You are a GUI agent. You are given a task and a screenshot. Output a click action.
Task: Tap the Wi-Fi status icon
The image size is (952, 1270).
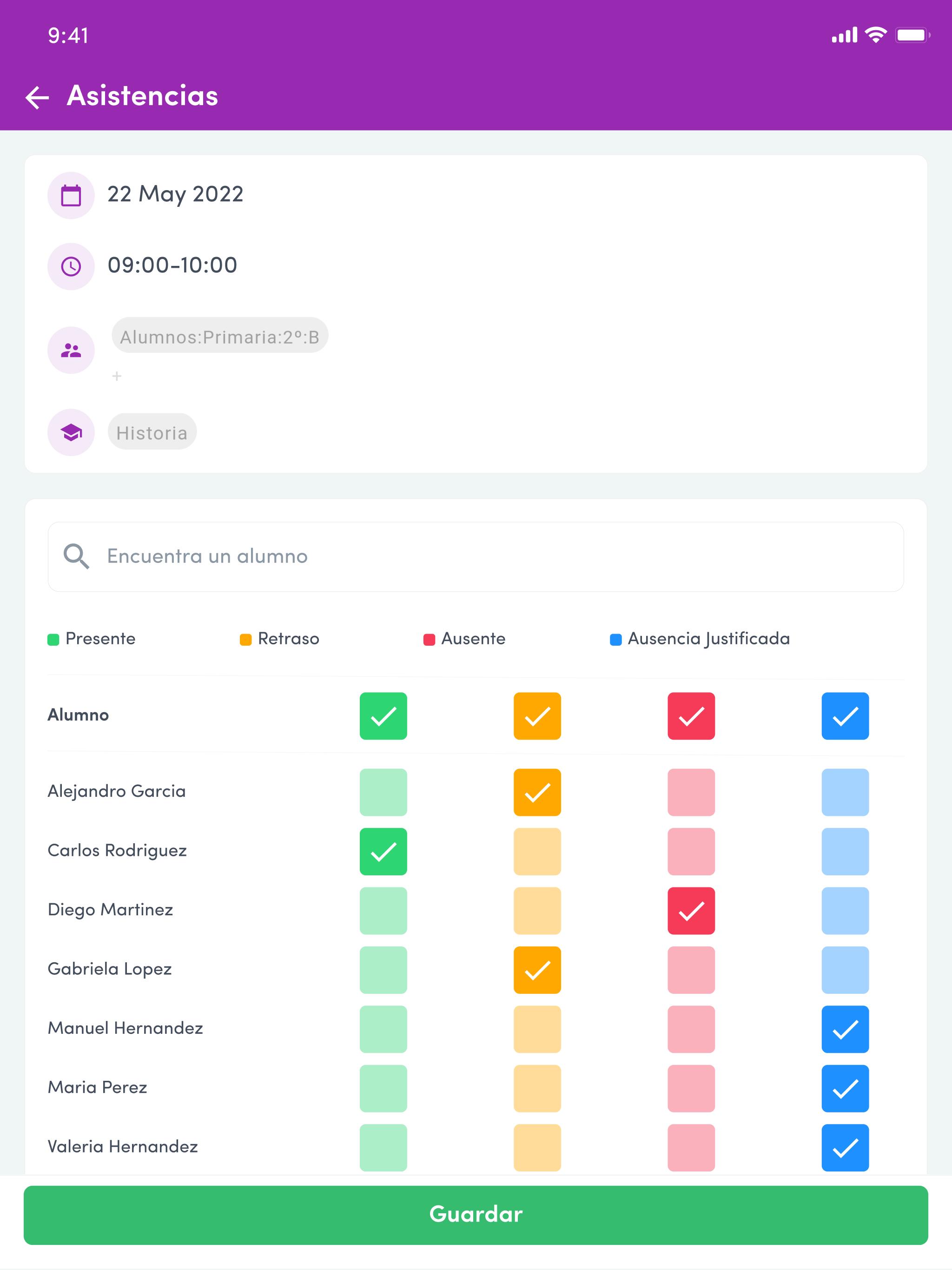(x=876, y=35)
